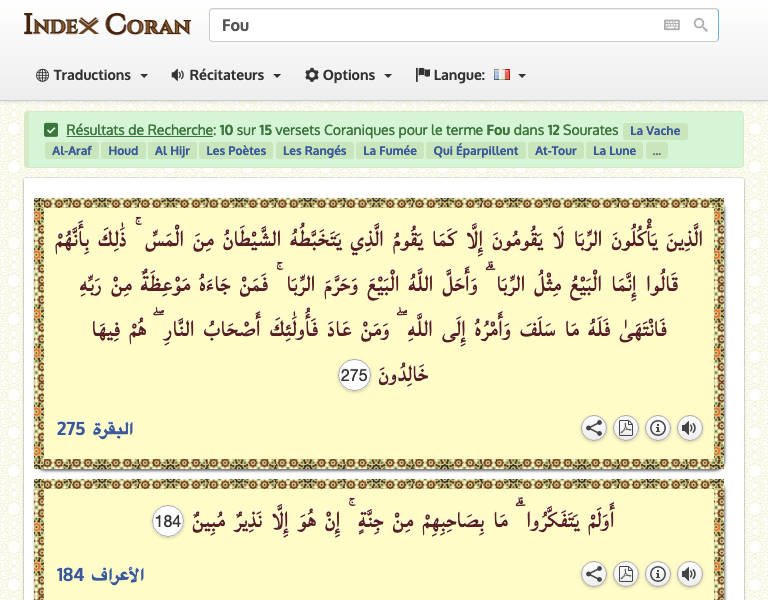
Task: Click the gear icon beside Options
Action: pos(312,75)
